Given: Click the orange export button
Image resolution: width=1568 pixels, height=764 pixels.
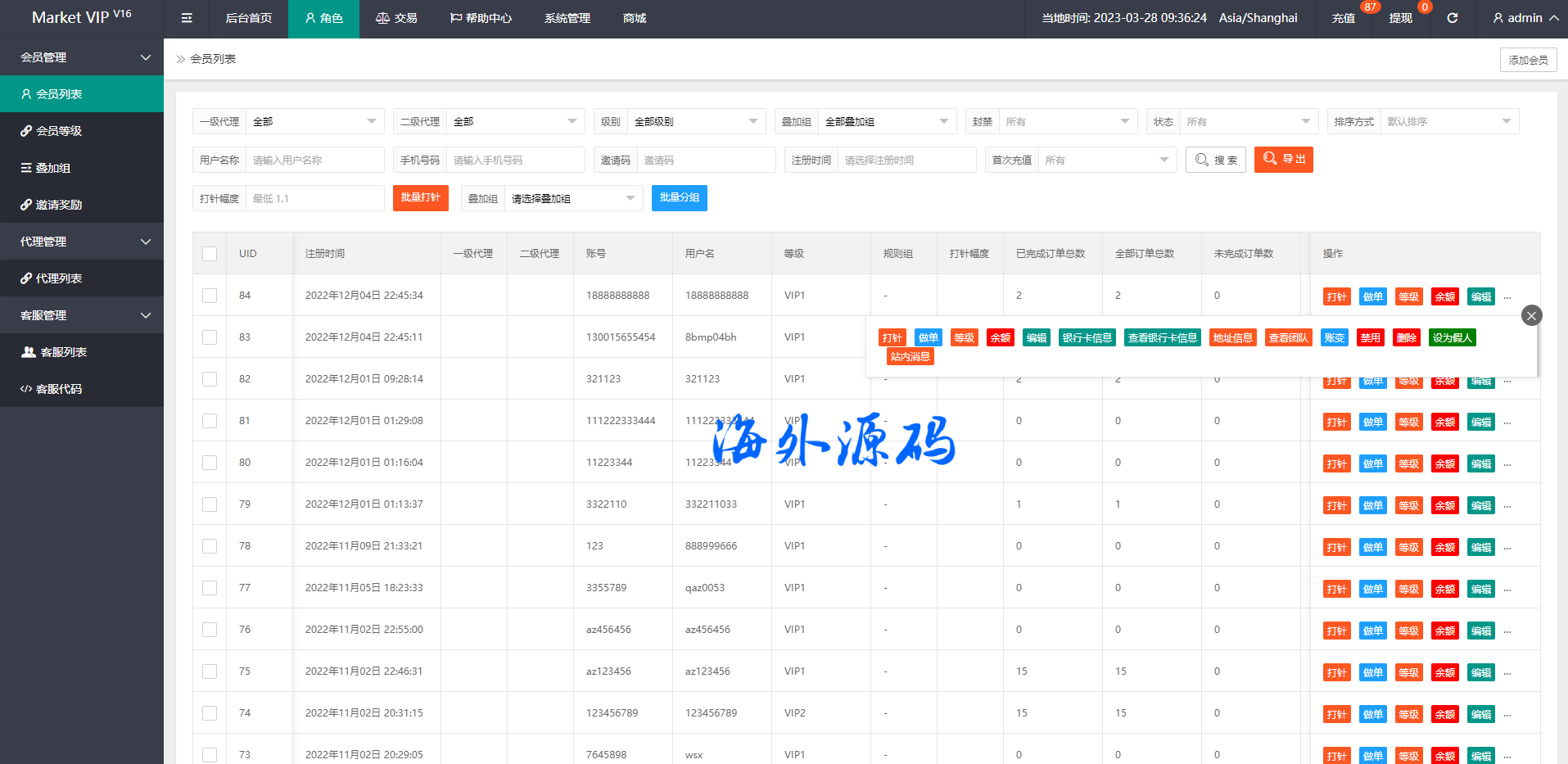Looking at the screenshot, I should click(x=1283, y=159).
